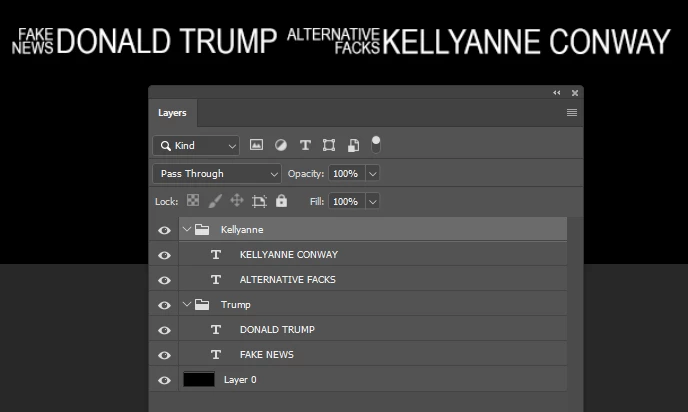Filter layers by smart object icon

(x=353, y=145)
